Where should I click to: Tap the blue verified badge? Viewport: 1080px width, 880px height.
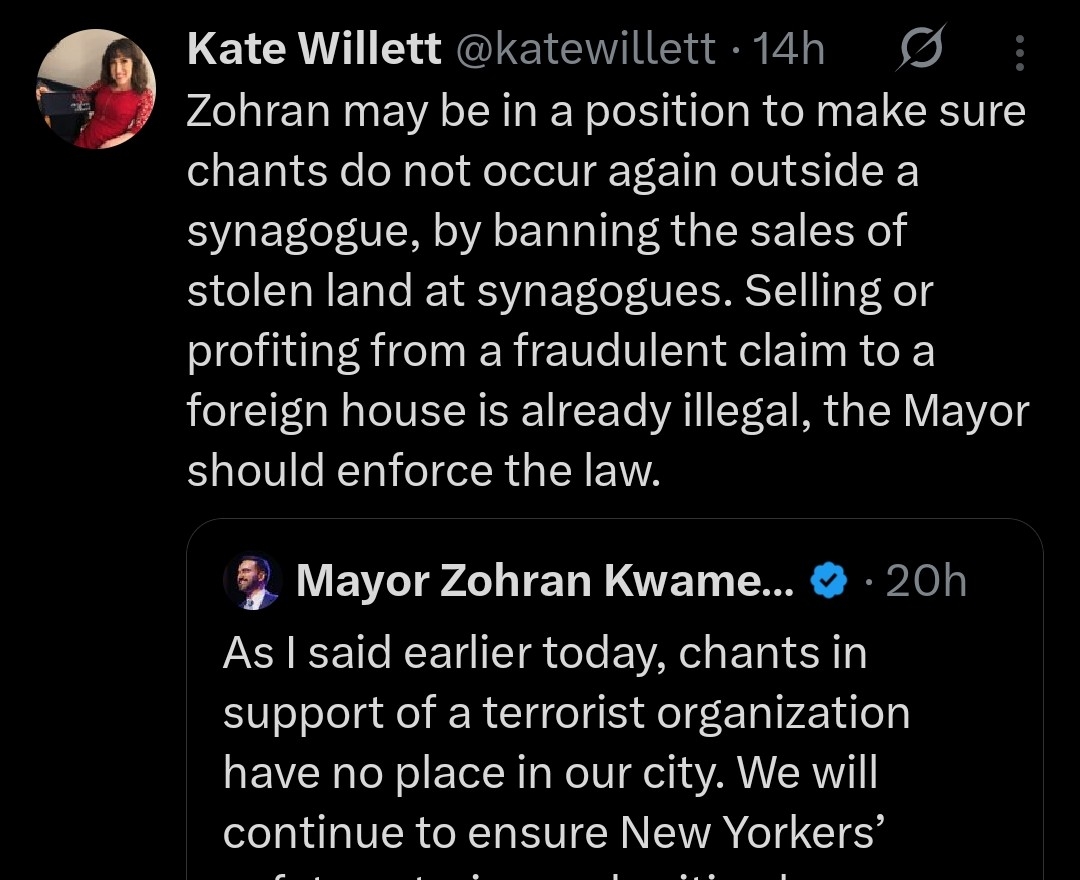[x=827, y=581]
